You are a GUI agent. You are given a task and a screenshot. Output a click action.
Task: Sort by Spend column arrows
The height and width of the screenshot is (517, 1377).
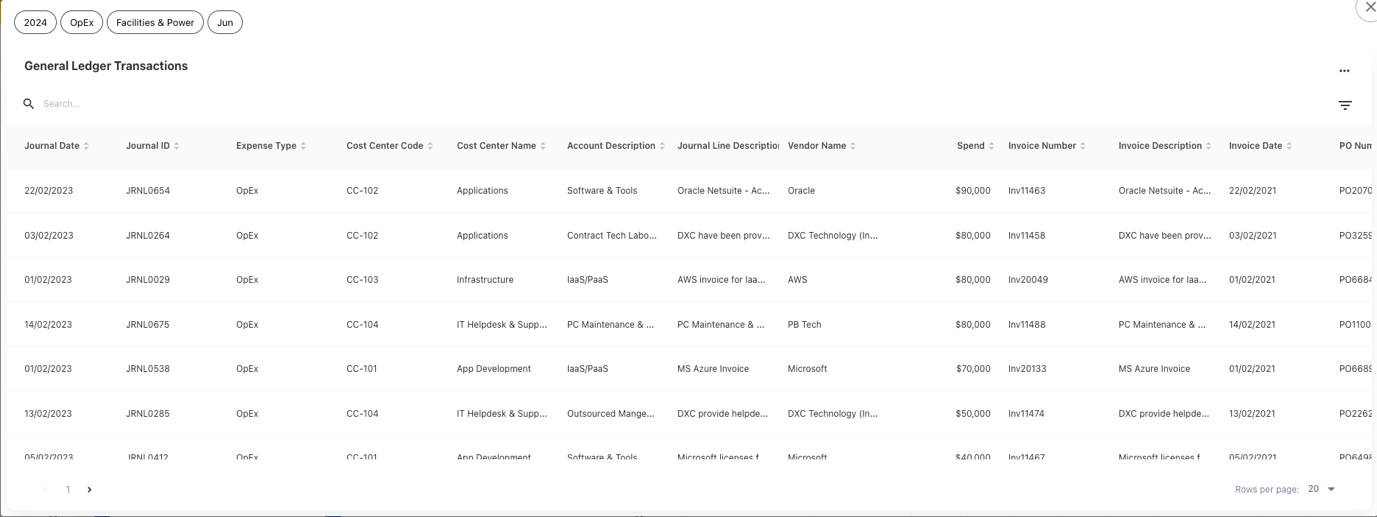(991, 146)
